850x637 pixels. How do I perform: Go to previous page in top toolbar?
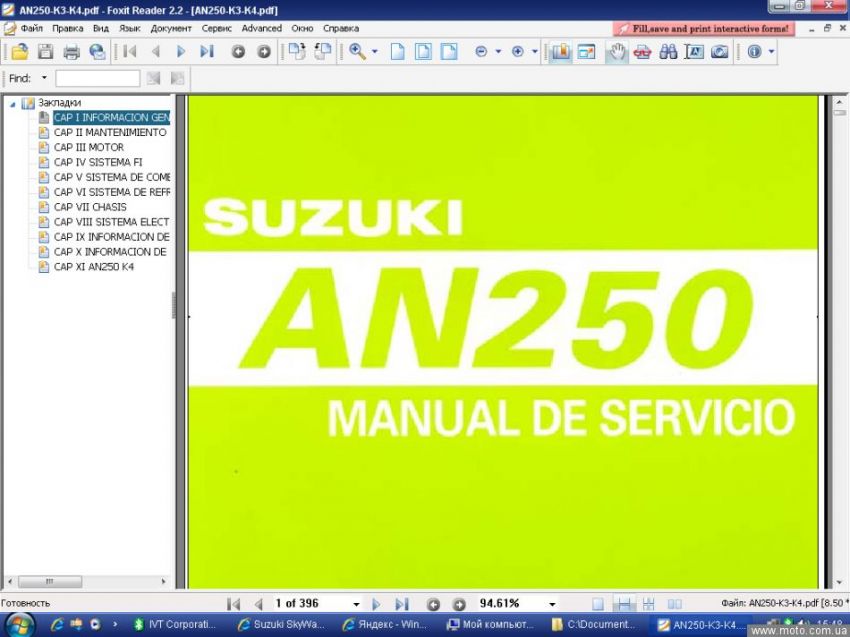tap(156, 52)
